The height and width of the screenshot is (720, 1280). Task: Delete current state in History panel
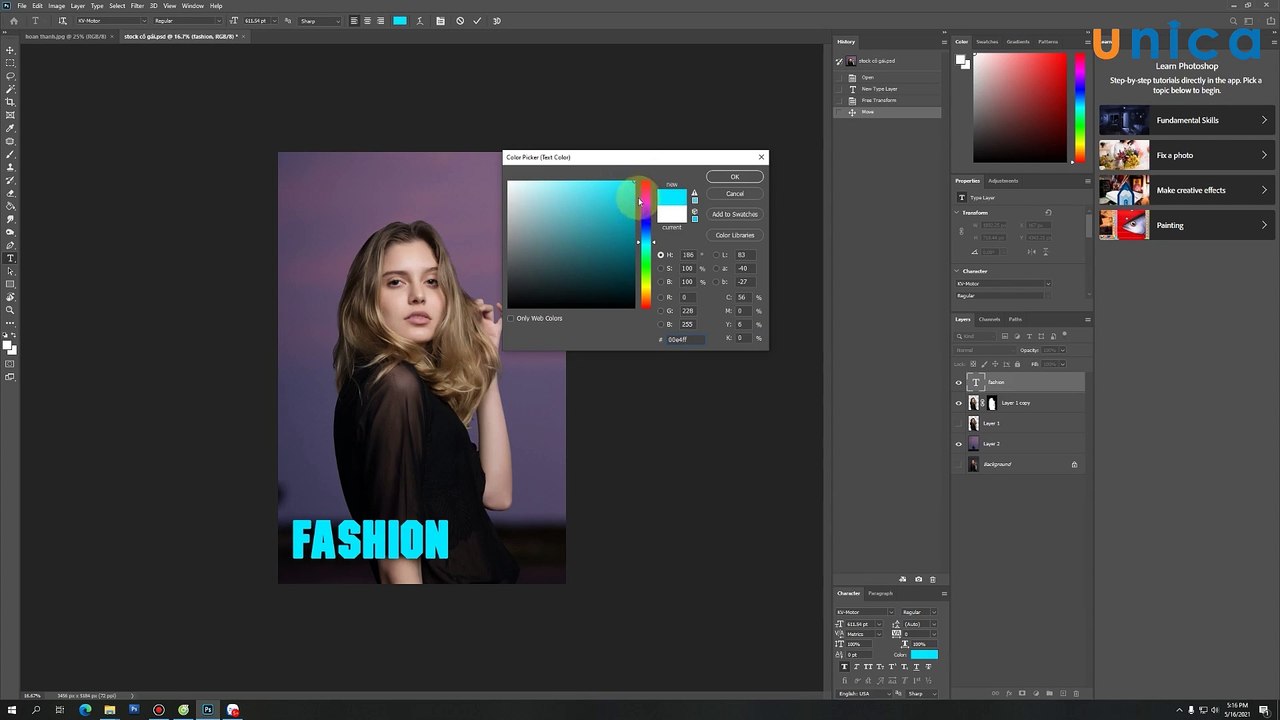coord(933,579)
